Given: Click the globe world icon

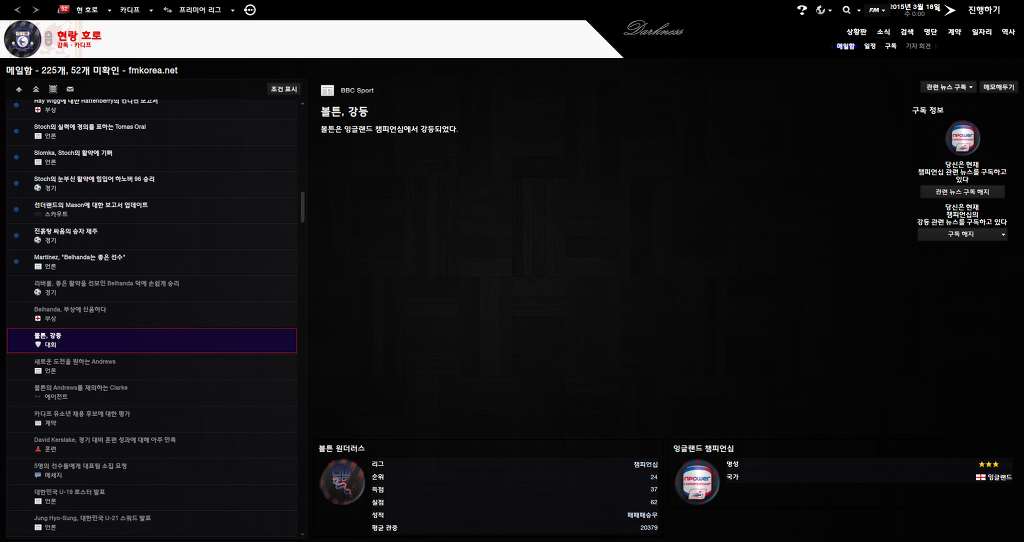Looking at the screenshot, I should pyautogui.click(x=820, y=9).
